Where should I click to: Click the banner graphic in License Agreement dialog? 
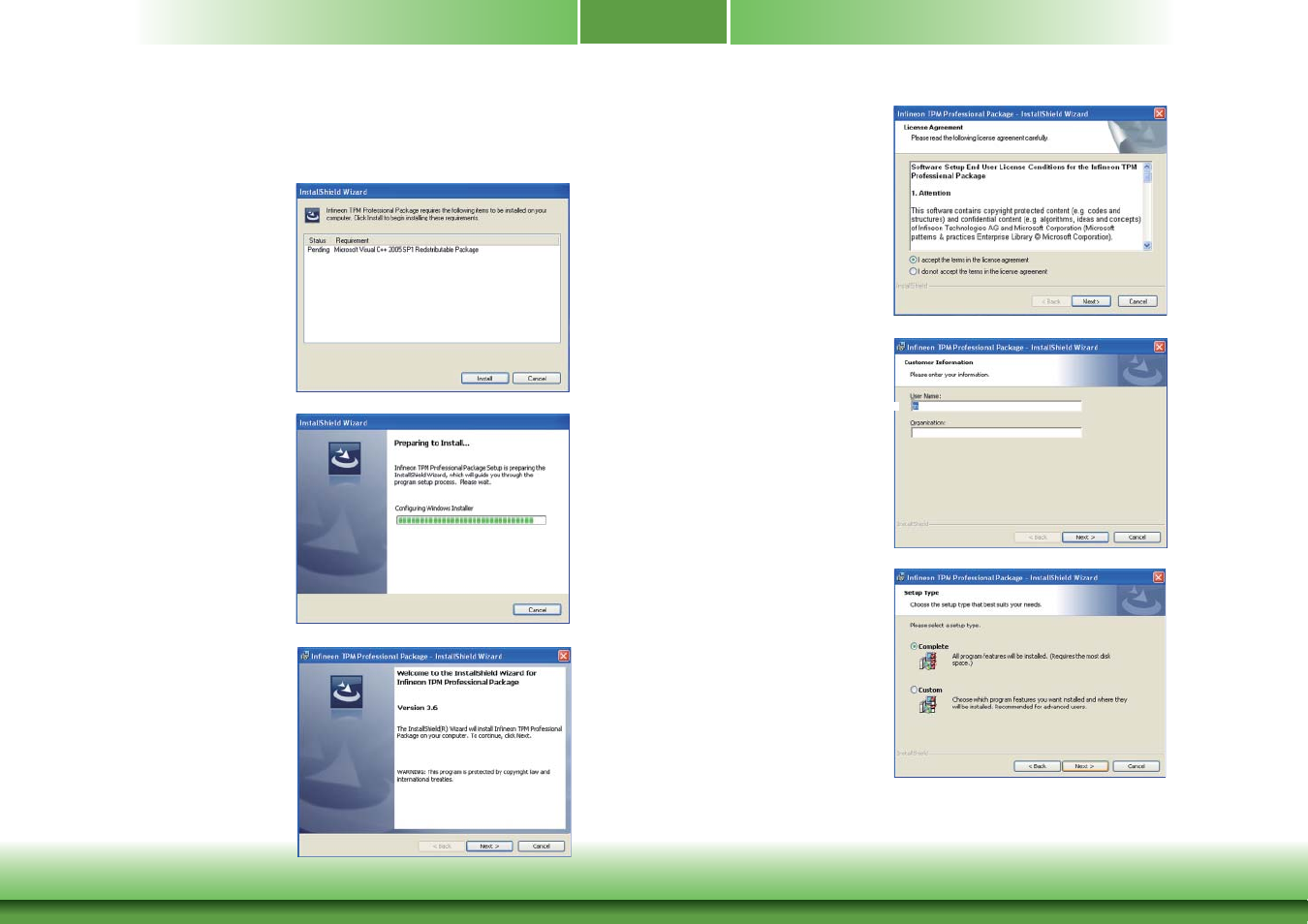(x=1136, y=137)
